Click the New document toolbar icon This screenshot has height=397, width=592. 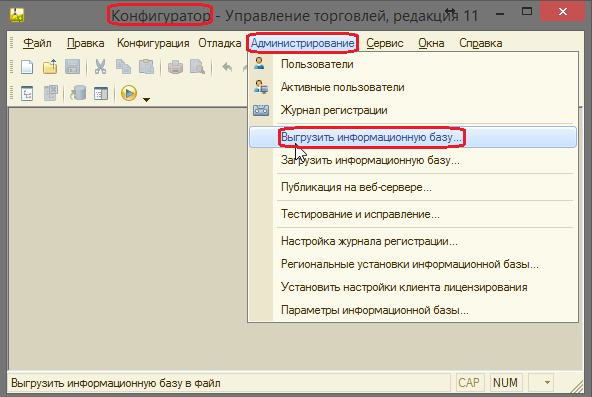27,67
